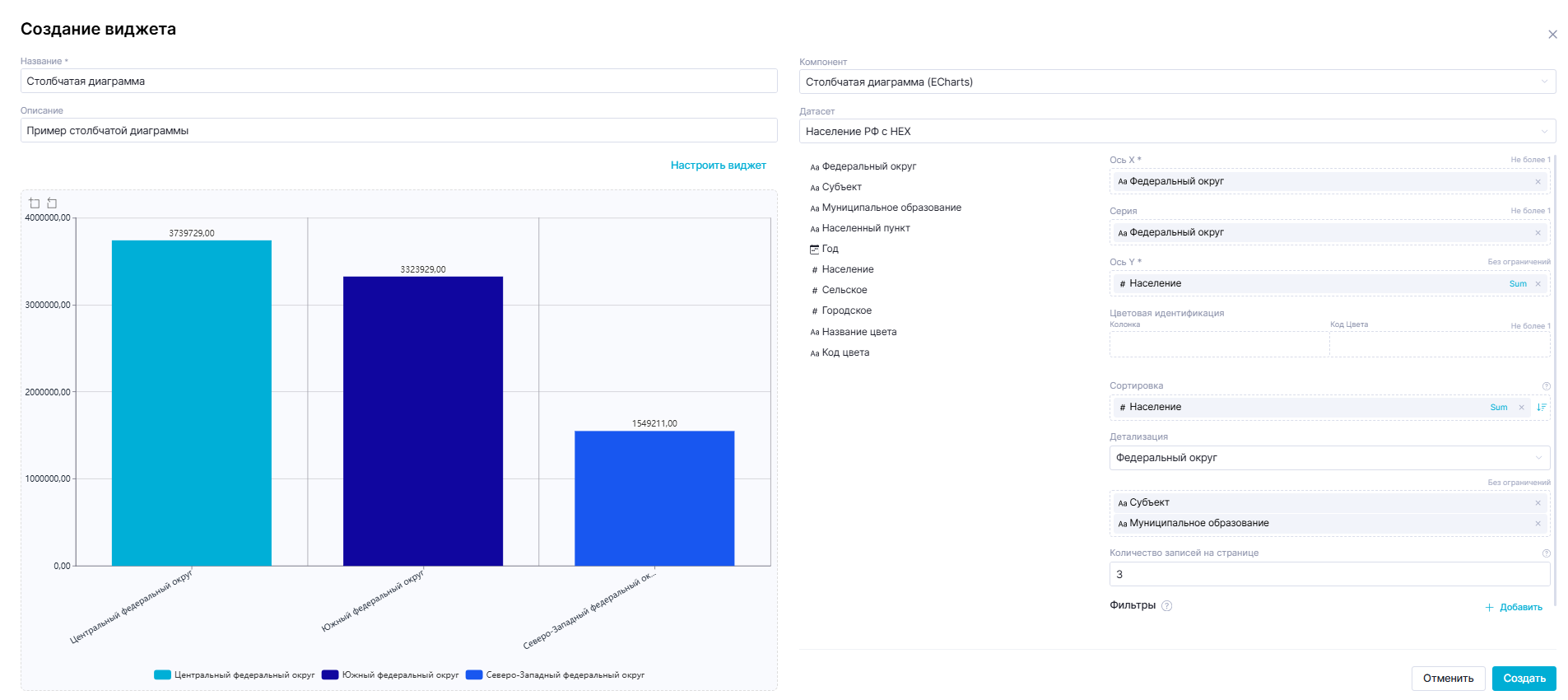Click the chart zoom reset icon
1568x700 pixels.
(x=52, y=203)
